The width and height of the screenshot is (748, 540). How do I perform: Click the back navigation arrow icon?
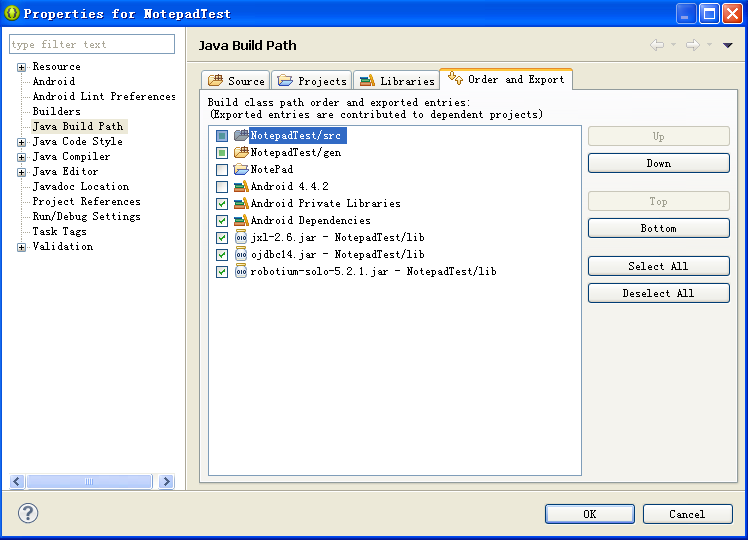[657, 45]
